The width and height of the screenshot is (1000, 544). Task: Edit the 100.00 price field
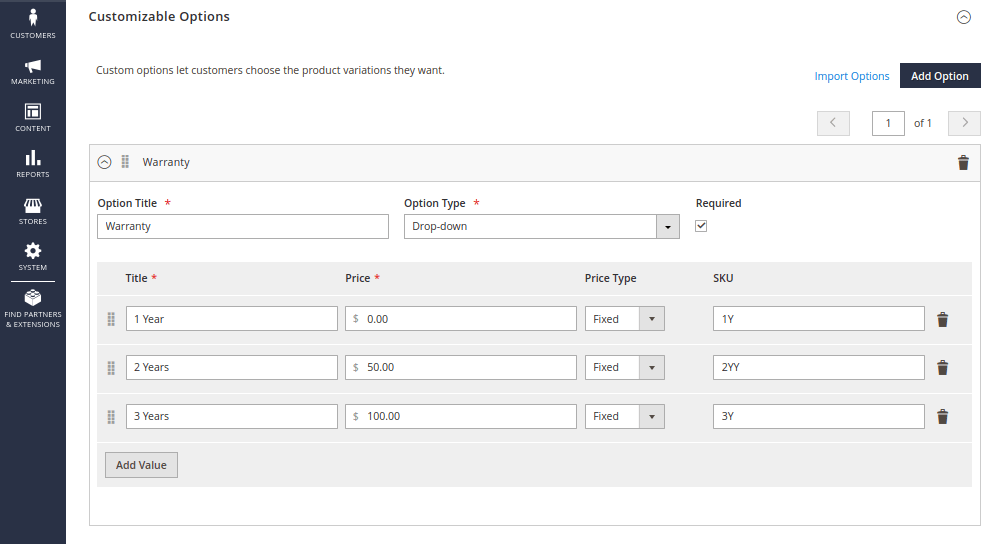461,416
